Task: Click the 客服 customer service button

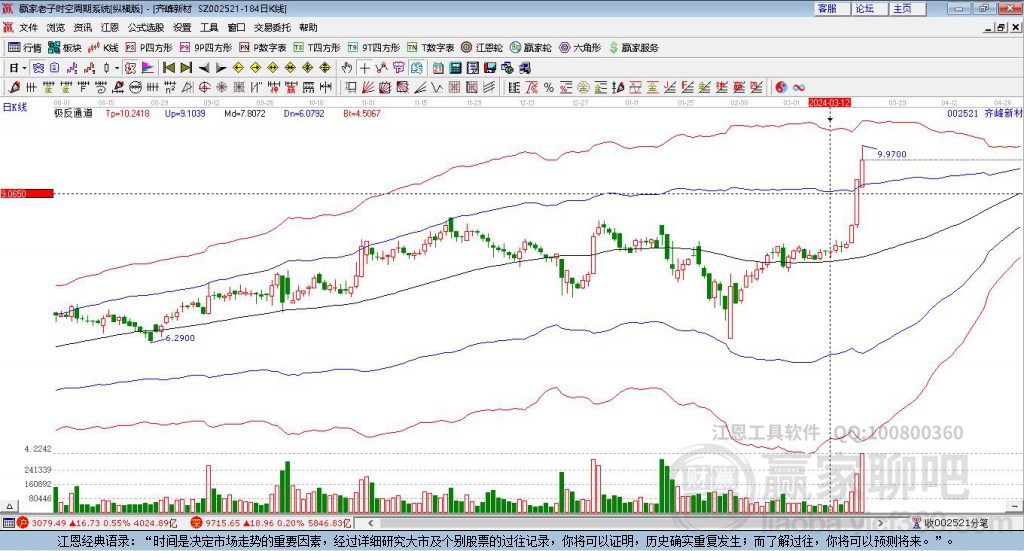Action: (x=826, y=8)
